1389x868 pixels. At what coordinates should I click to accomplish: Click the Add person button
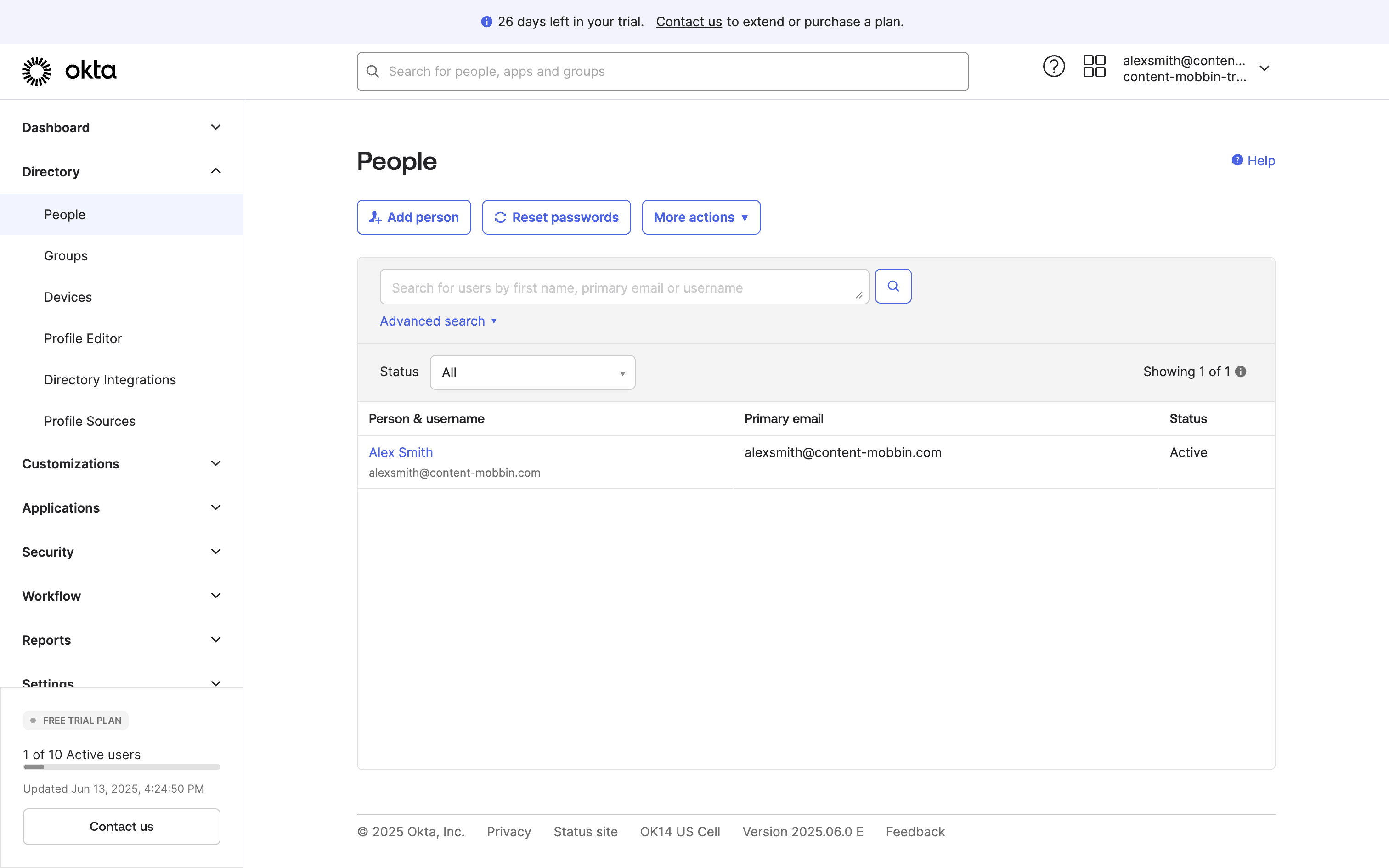[x=414, y=217]
